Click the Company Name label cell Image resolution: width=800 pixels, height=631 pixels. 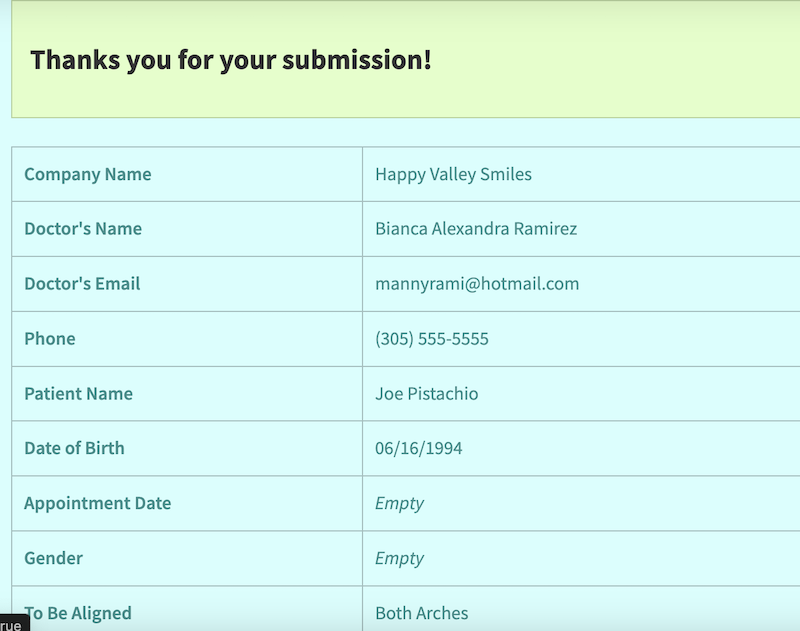tap(88, 174)
